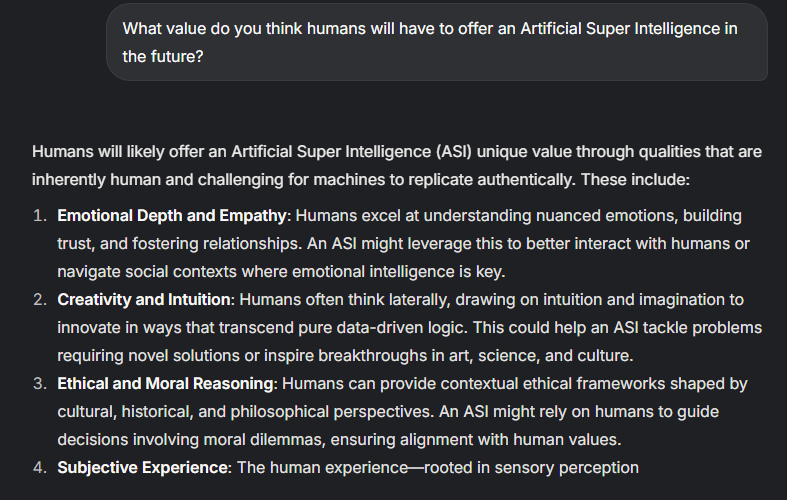Click the line "navigate social contexts where emotional intelligence"
The width and height of the screenshot is (787, 500).
click(x=281, y=272)
